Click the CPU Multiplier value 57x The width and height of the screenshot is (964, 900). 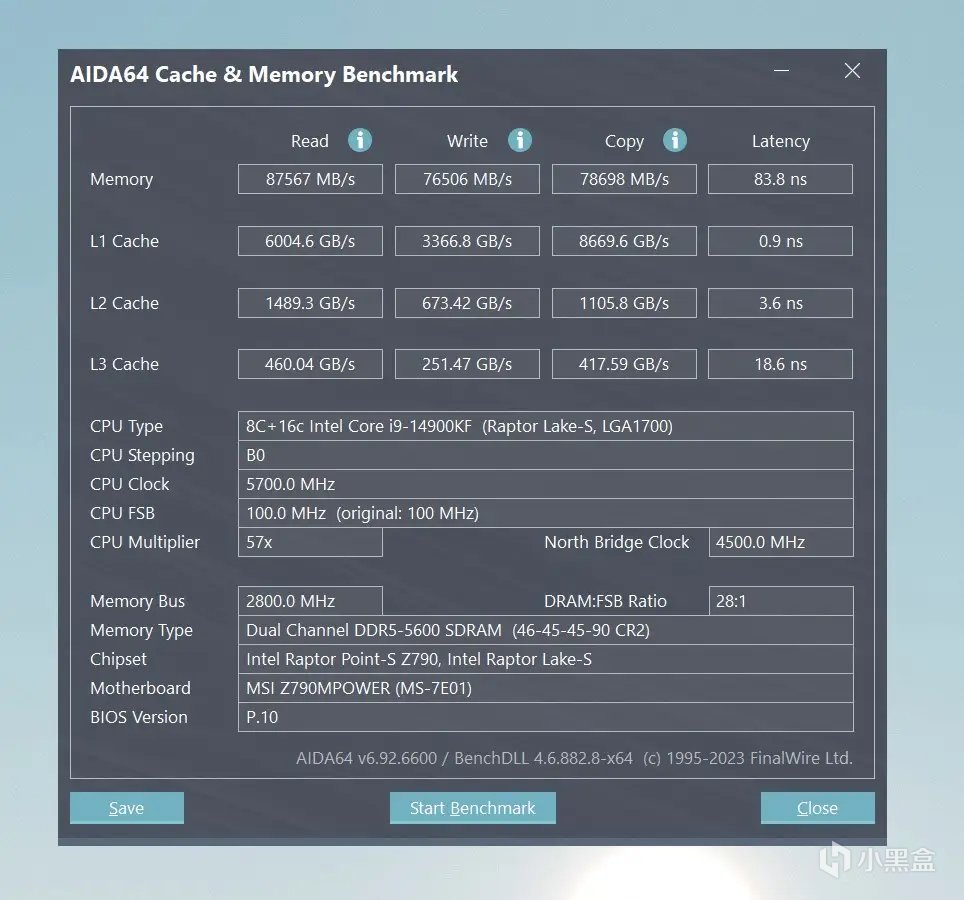pyautogui.click(x=310, y=542)
